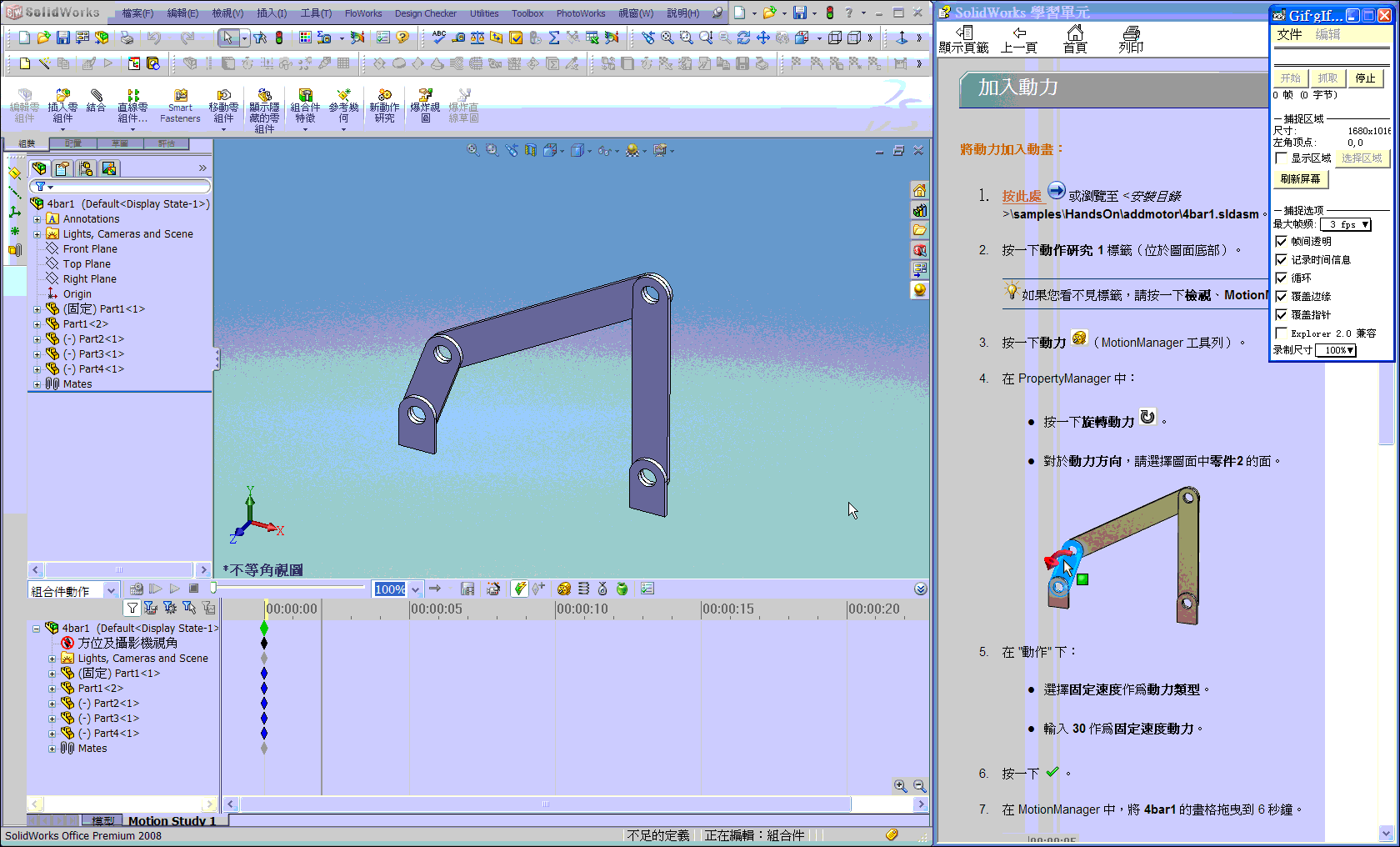Click the green keyframe marker at timeline start
This screenshot has height=847, width=1400.
coord(264,627)
